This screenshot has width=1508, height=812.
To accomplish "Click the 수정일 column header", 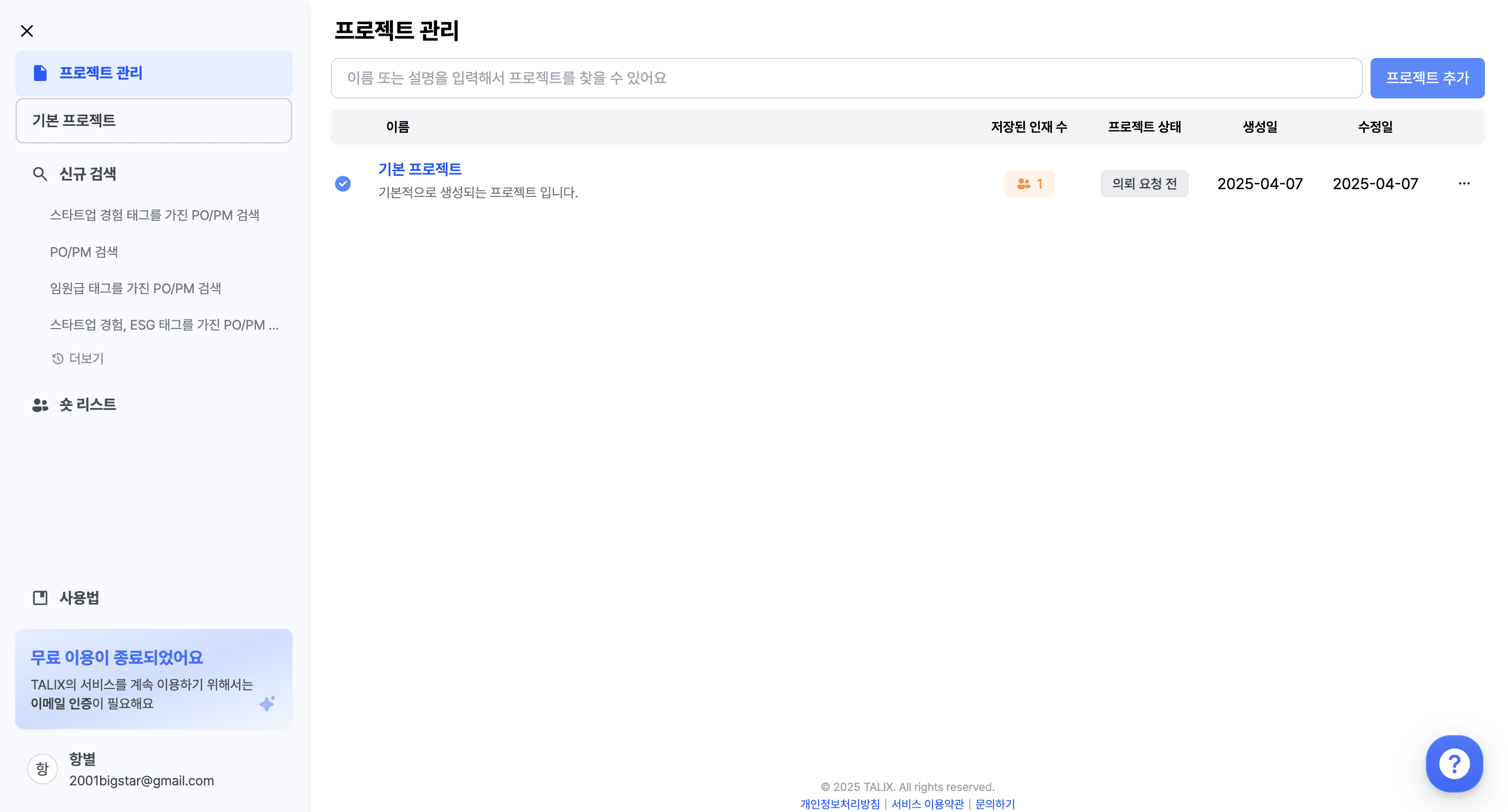I will pyautogui.click(x=1375, y=127).
